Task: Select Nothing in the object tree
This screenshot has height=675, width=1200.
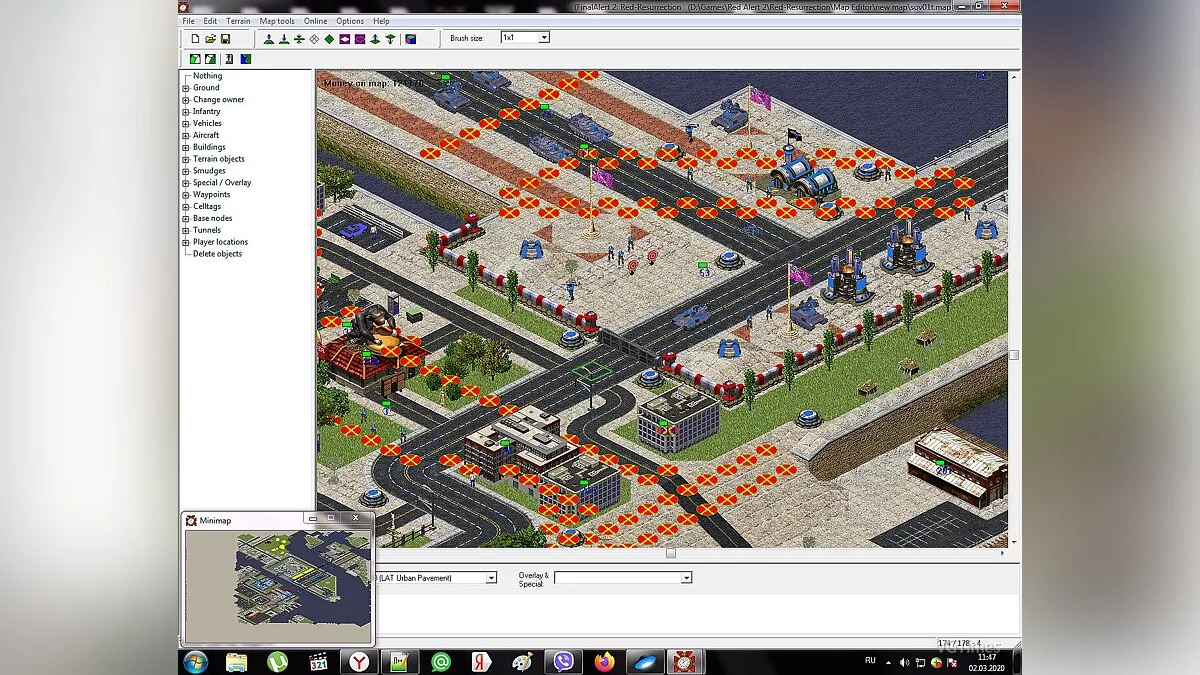Action: (x=207, y=76)
